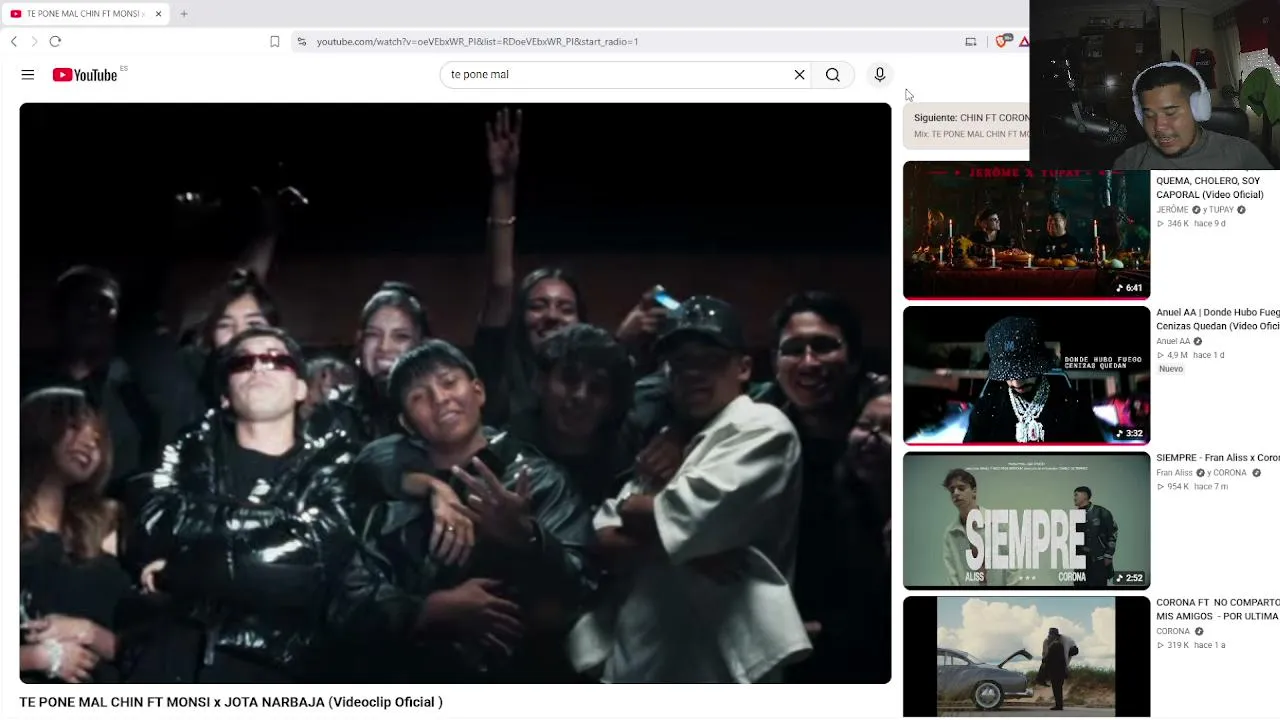Clear the search box with the X
Screen dimensions: 1280x720
coord(799,75)
